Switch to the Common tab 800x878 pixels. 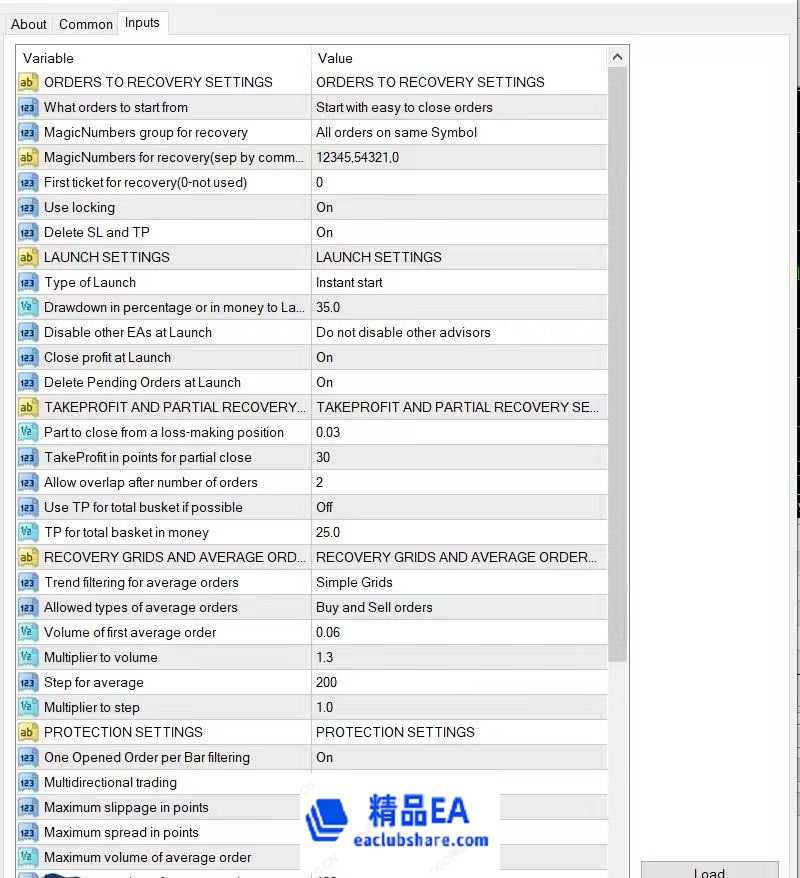tap(86, 24)
